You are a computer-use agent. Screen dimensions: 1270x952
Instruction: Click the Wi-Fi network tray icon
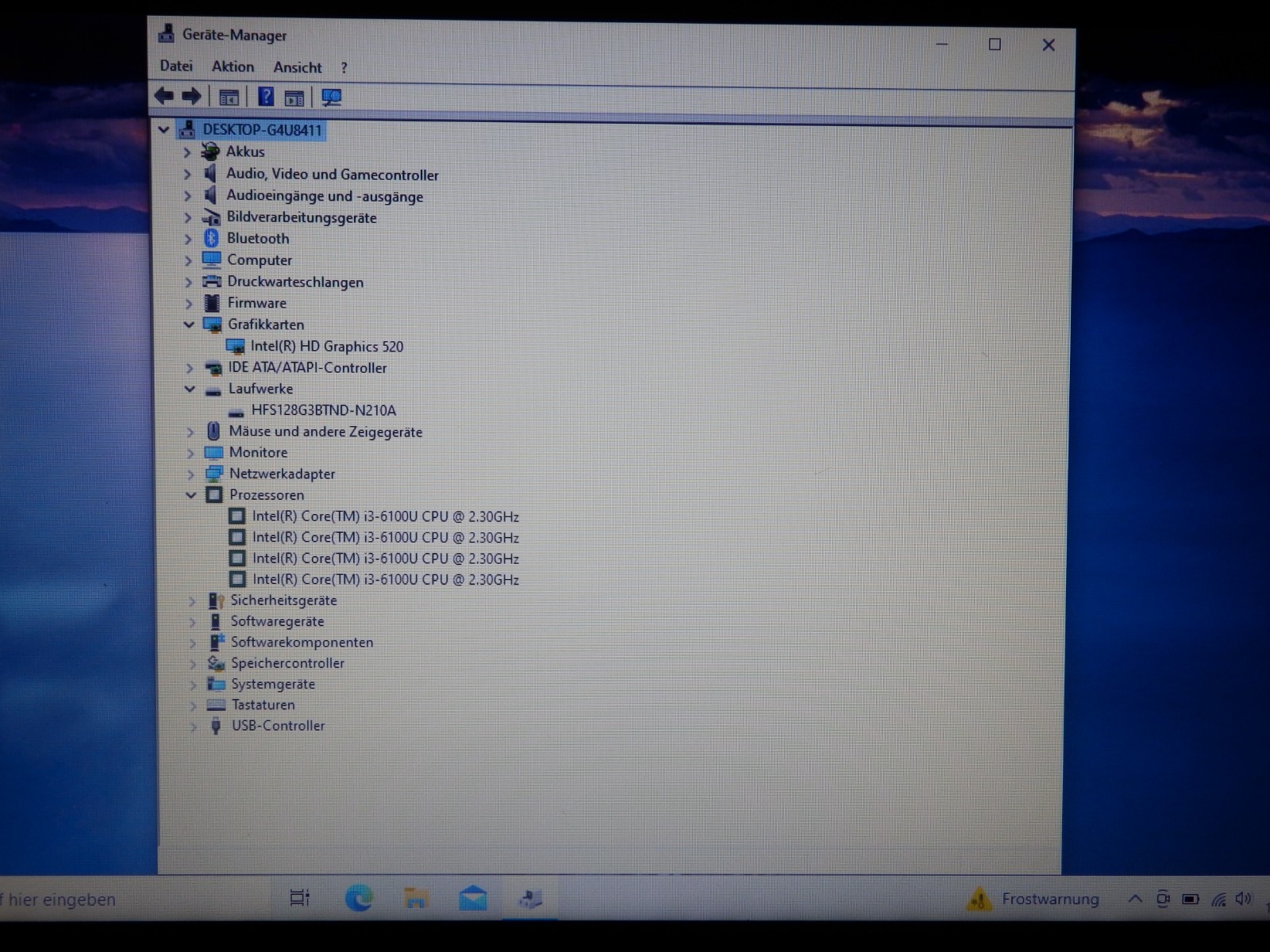click(1218, 899)
